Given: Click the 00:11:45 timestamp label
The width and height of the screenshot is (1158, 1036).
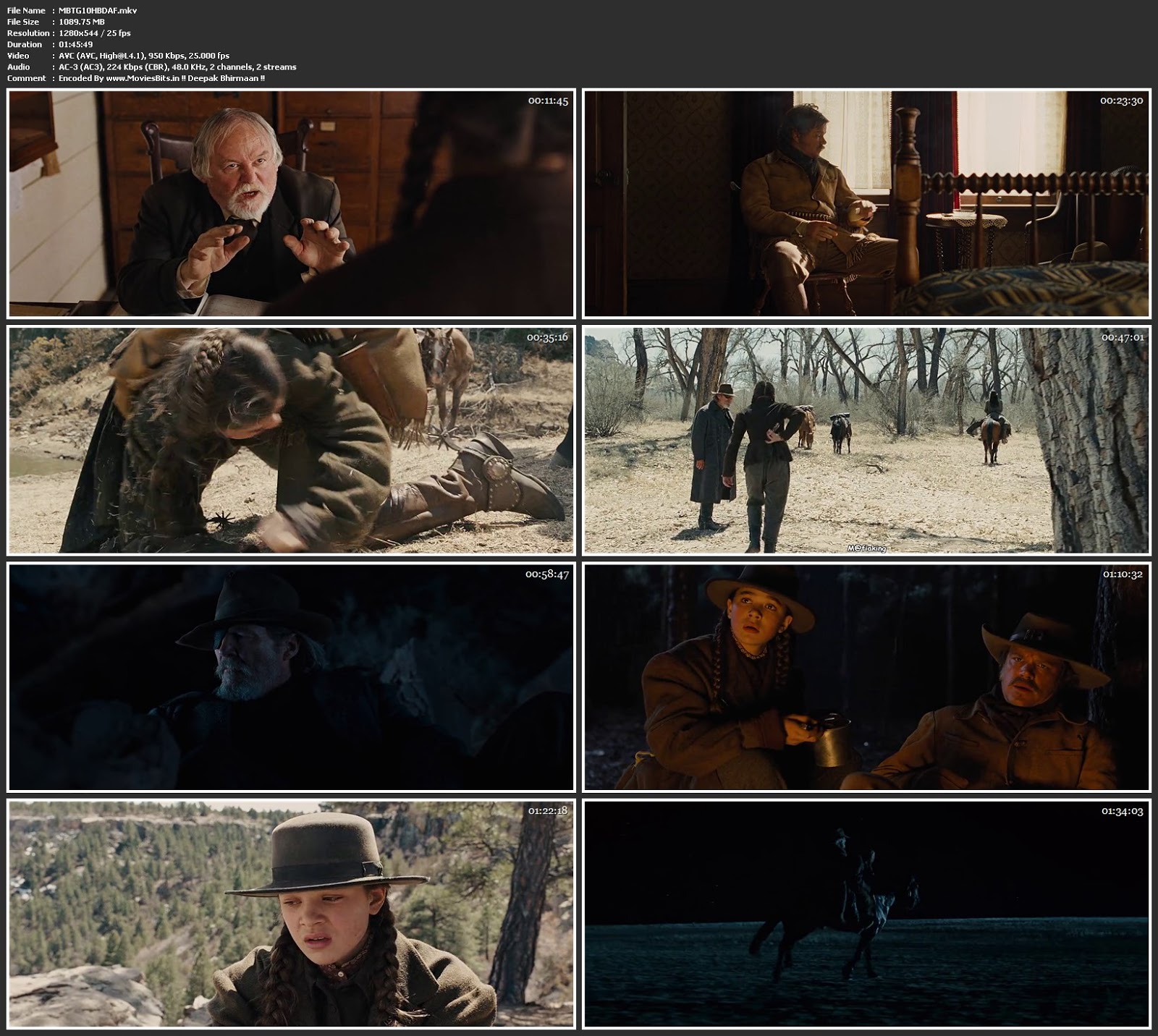Looking at the screenshot, I should (548, 101).
